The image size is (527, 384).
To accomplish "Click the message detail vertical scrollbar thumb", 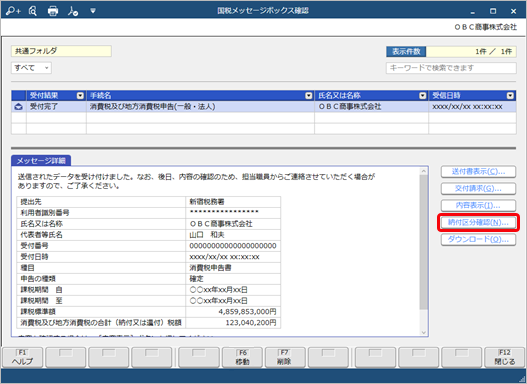I will point(423,242).
